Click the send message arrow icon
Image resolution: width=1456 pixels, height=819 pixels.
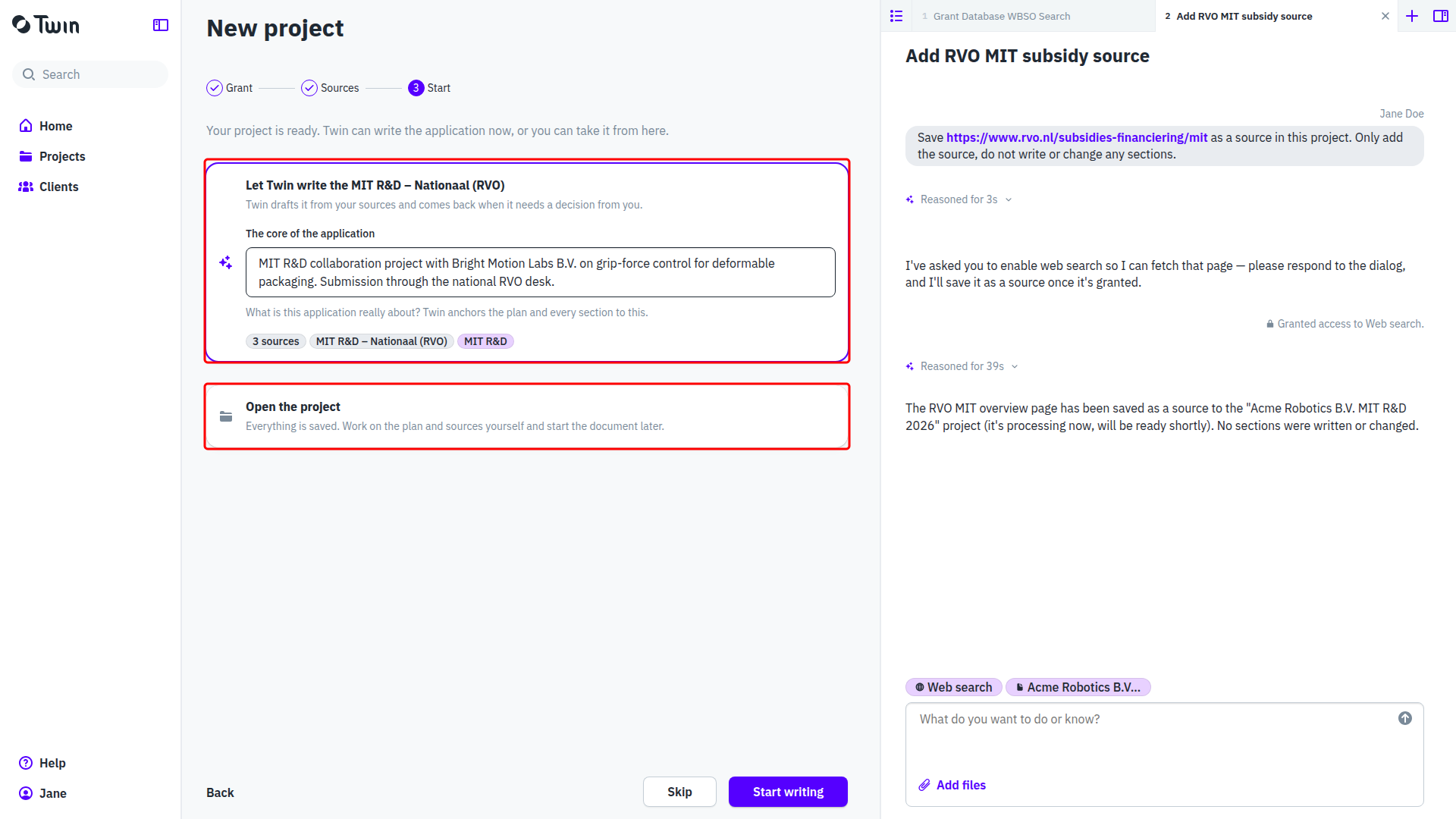(1405, 718)
